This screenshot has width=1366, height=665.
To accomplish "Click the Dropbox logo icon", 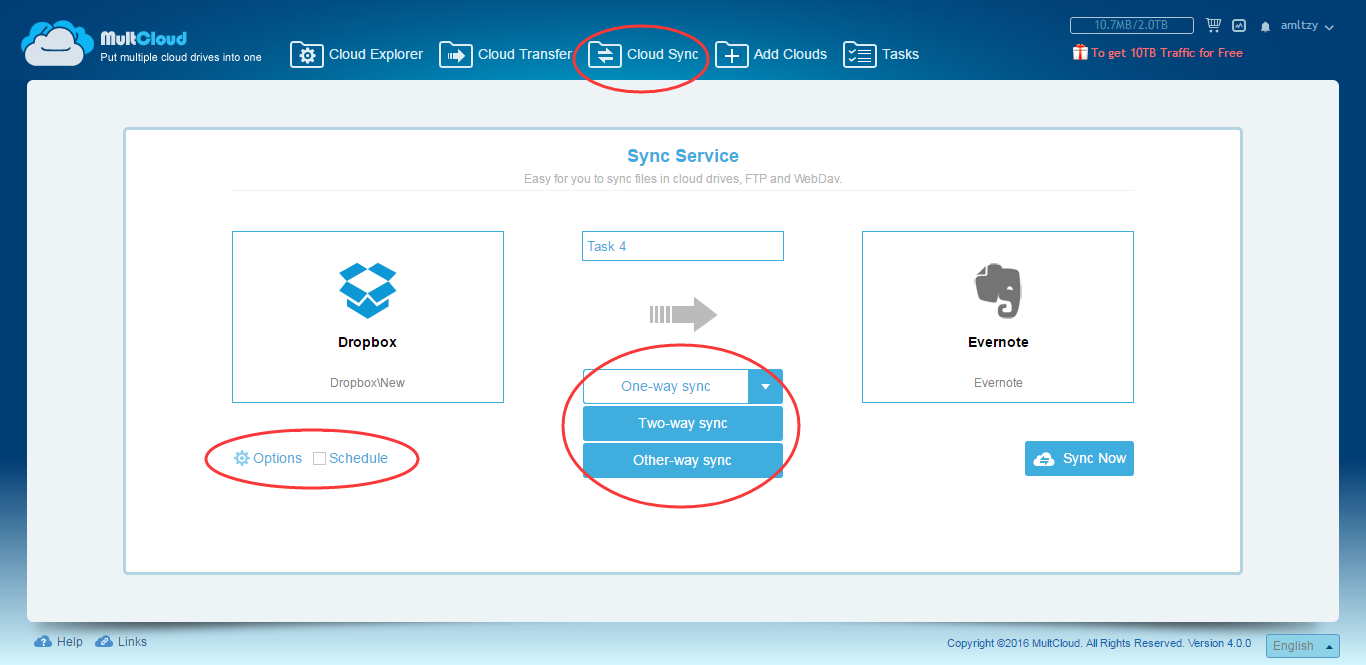I will tap(368, 291).
